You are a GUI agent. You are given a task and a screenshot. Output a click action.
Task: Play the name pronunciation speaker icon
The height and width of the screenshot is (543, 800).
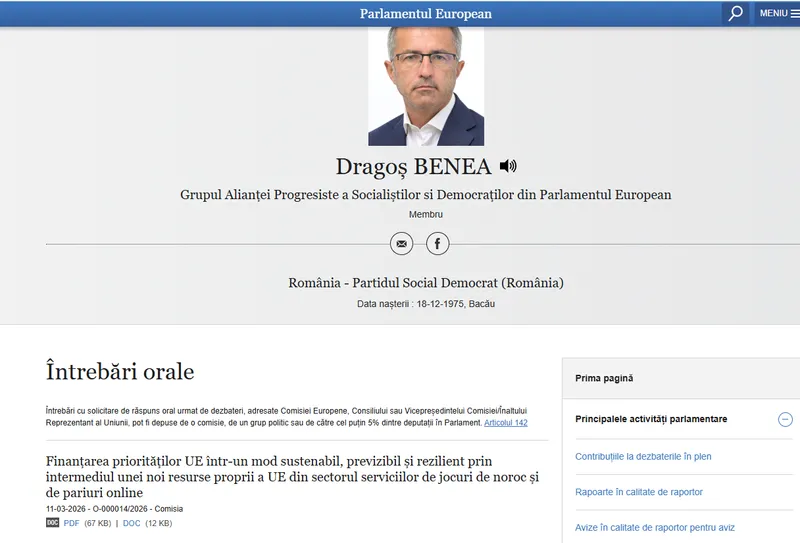tap(508, 166)
